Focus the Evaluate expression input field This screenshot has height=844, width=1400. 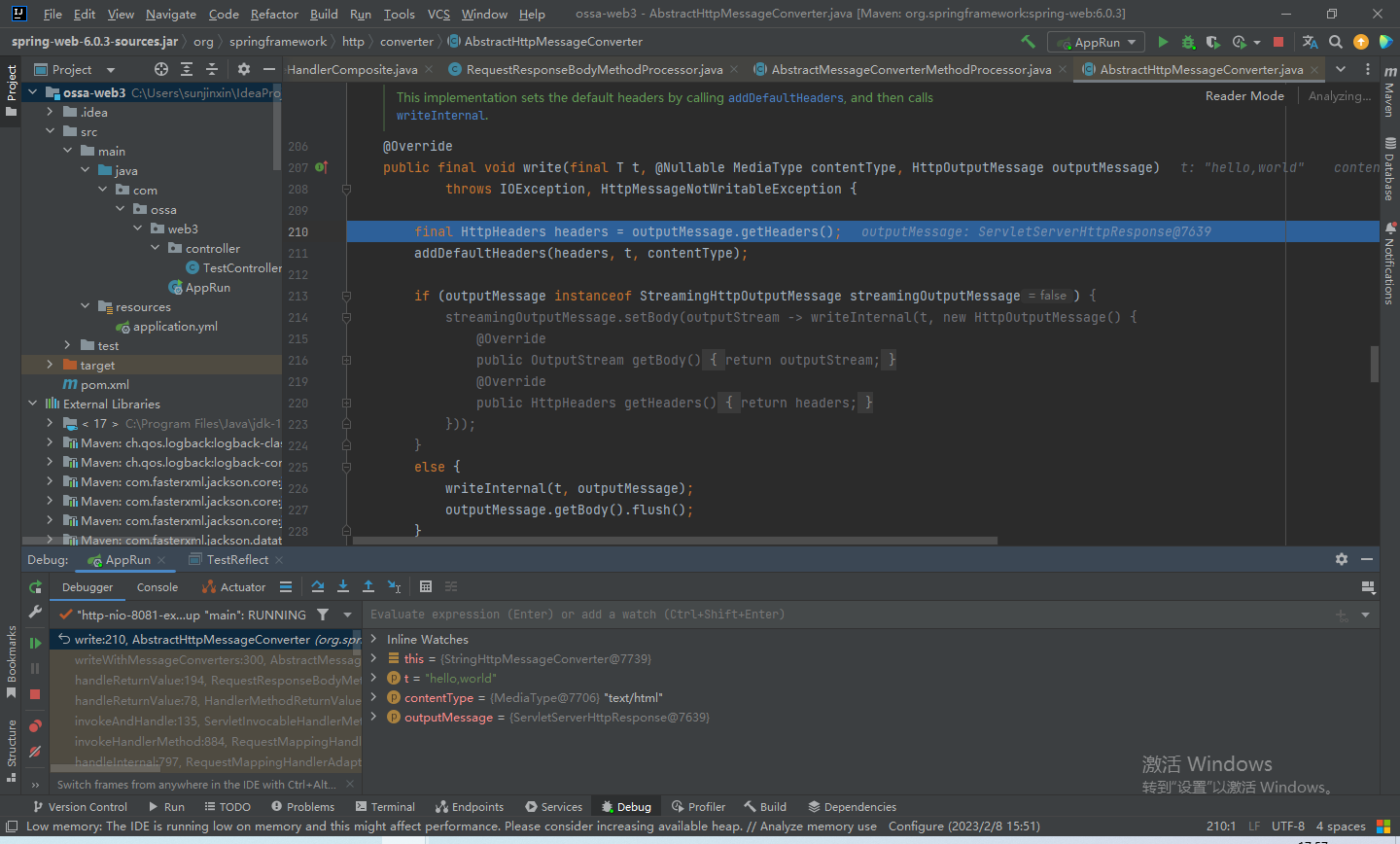click(846, 615)
